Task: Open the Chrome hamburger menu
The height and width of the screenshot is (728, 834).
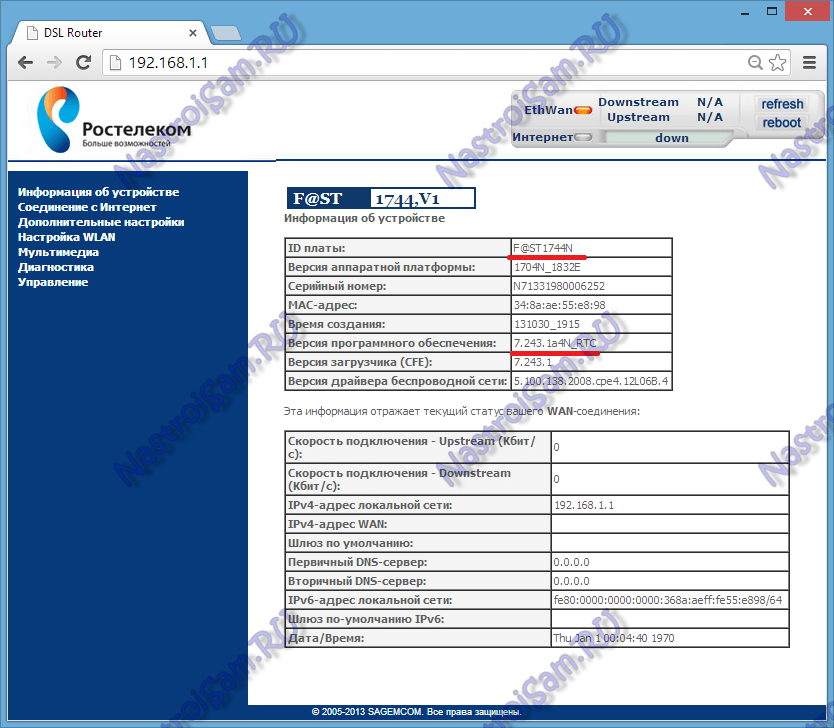Action: coord(809,63)
